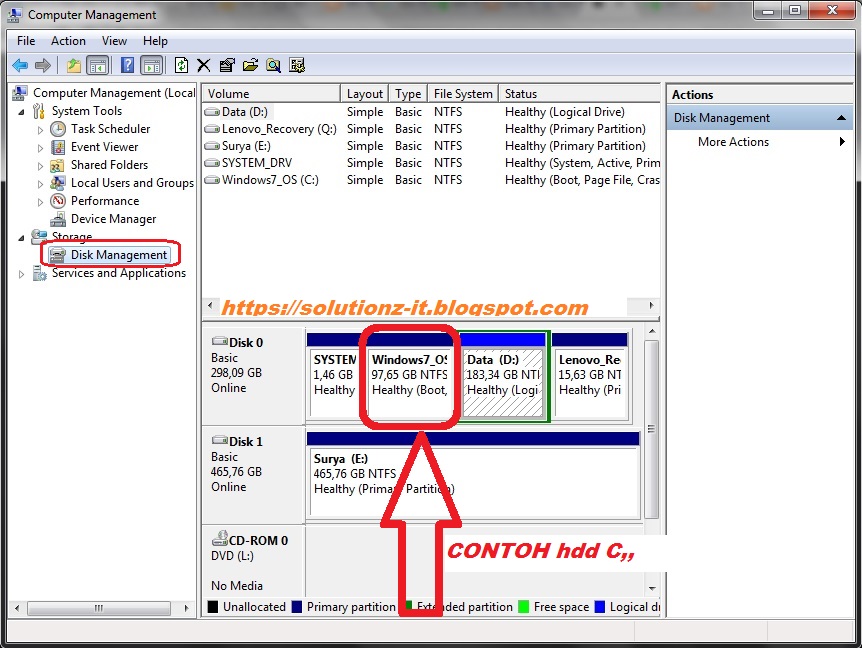Click the Lenovo_Recovery (Q:) drive icon
This screenshot has width=862, height=648.
pyautogui.click(x=212, y=129)
